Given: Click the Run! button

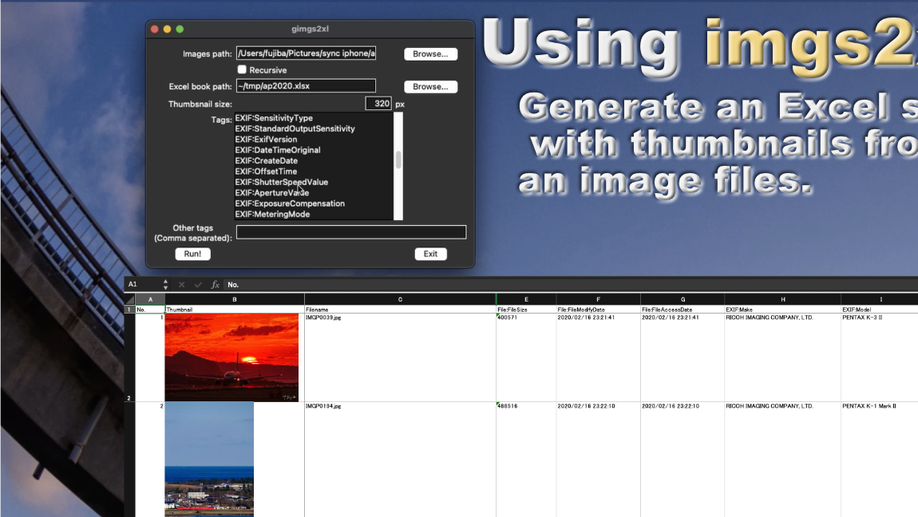Looking at the screenshot, I should point(193,254).
